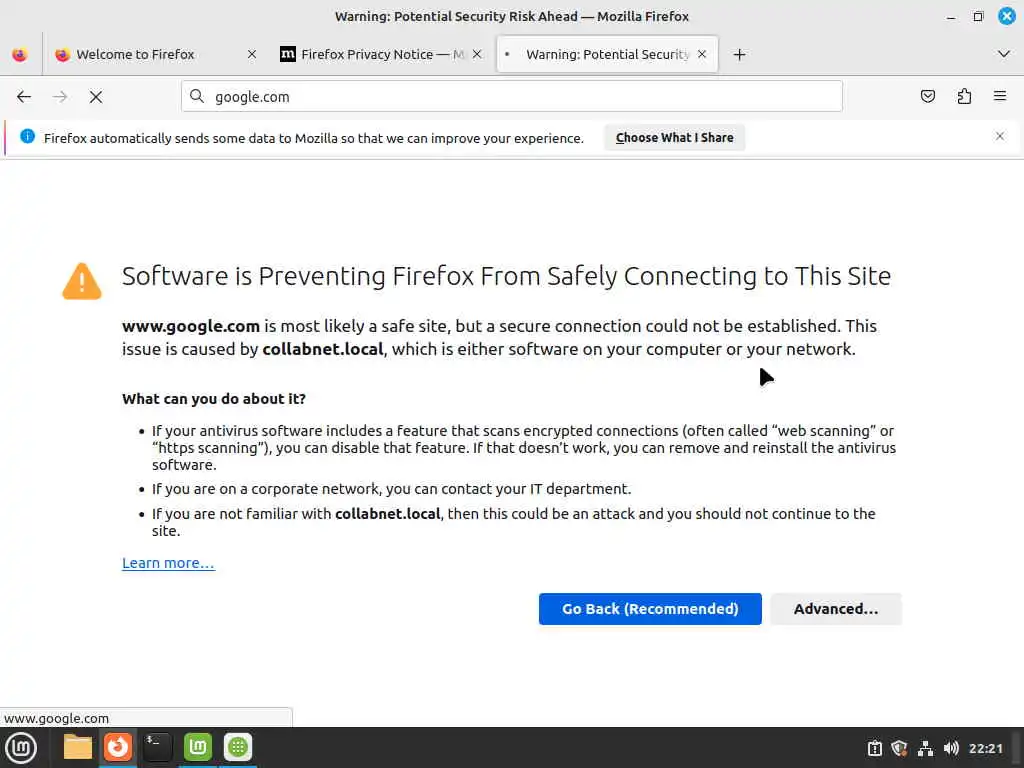Viewport: 1024px width, 768px height.
Task: Open the Extensions puzzle icon
Action: (964, 97)
